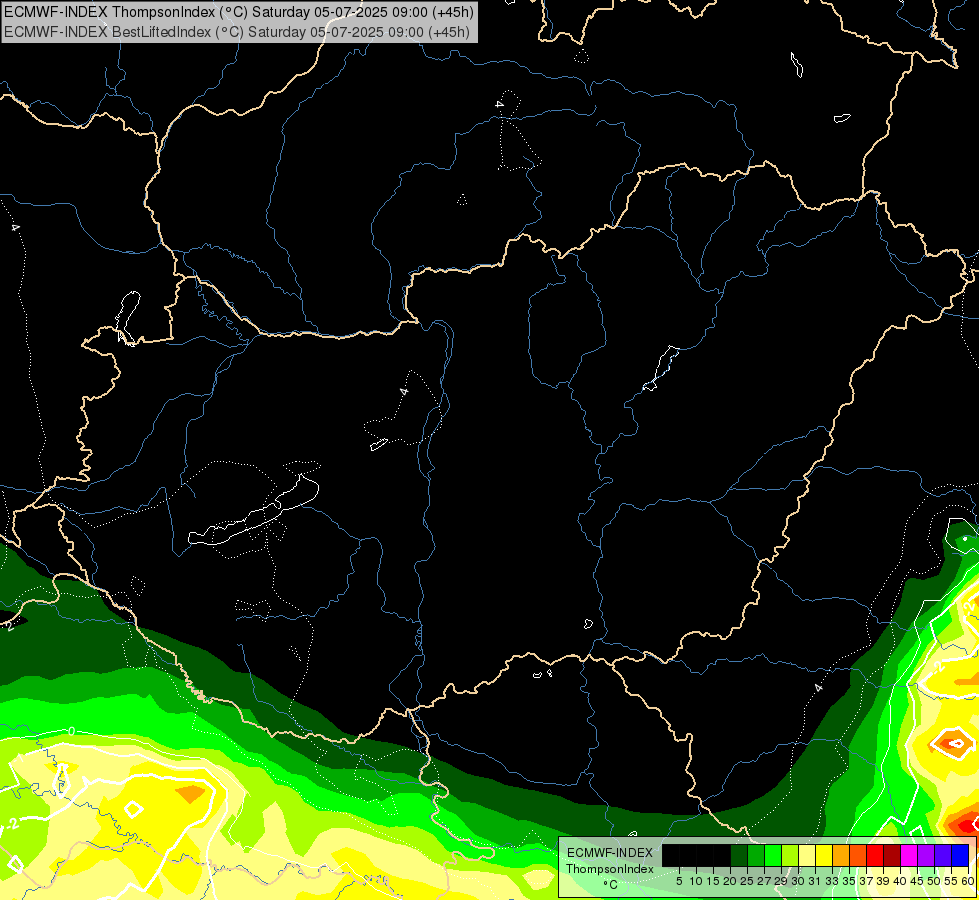The image size is (979, 900).
Task: Click legend scale value 27
Action: [x=764, y=881]
